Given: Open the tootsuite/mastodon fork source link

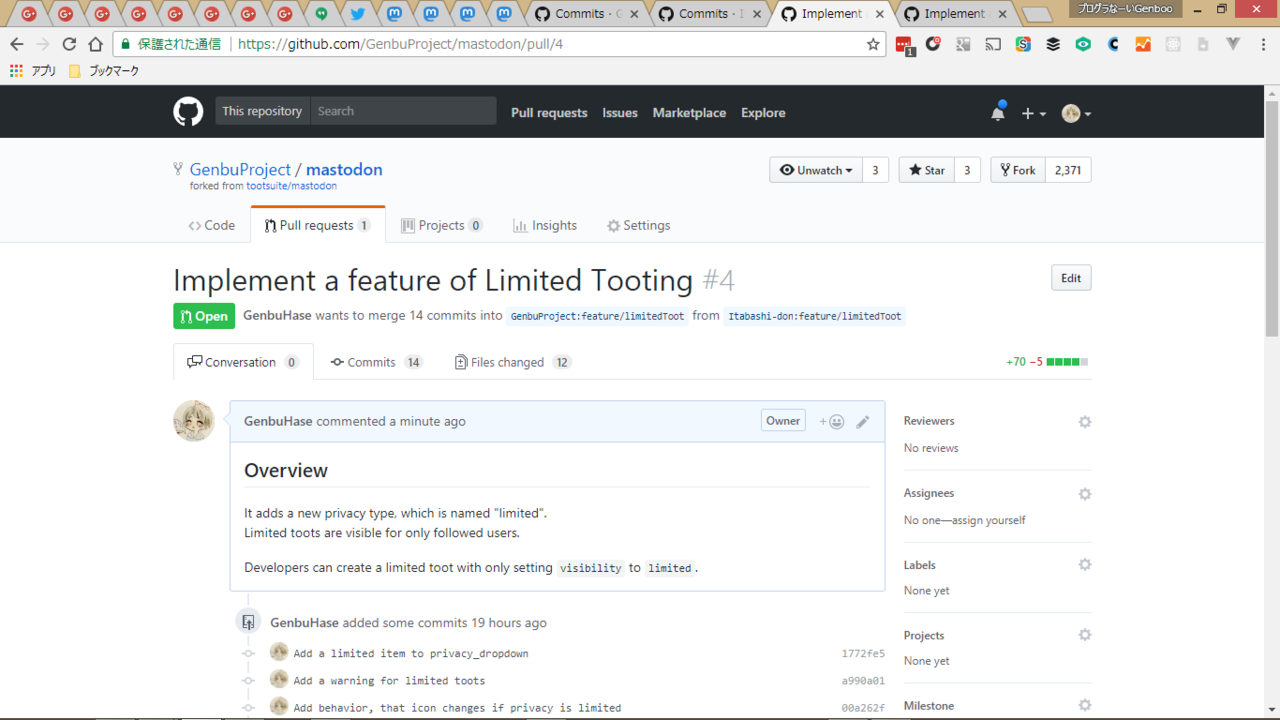Looking at the screenshot, I should click(x=291, y=186).
